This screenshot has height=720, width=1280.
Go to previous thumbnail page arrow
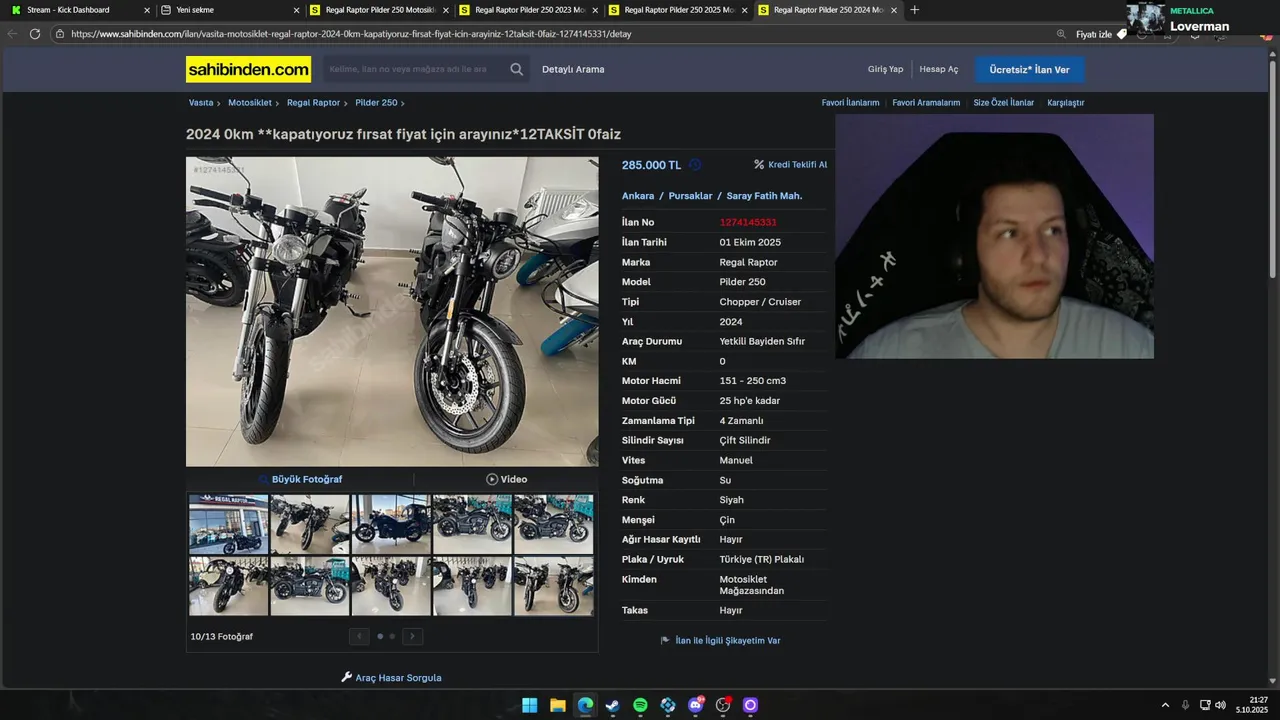[359, 636]
